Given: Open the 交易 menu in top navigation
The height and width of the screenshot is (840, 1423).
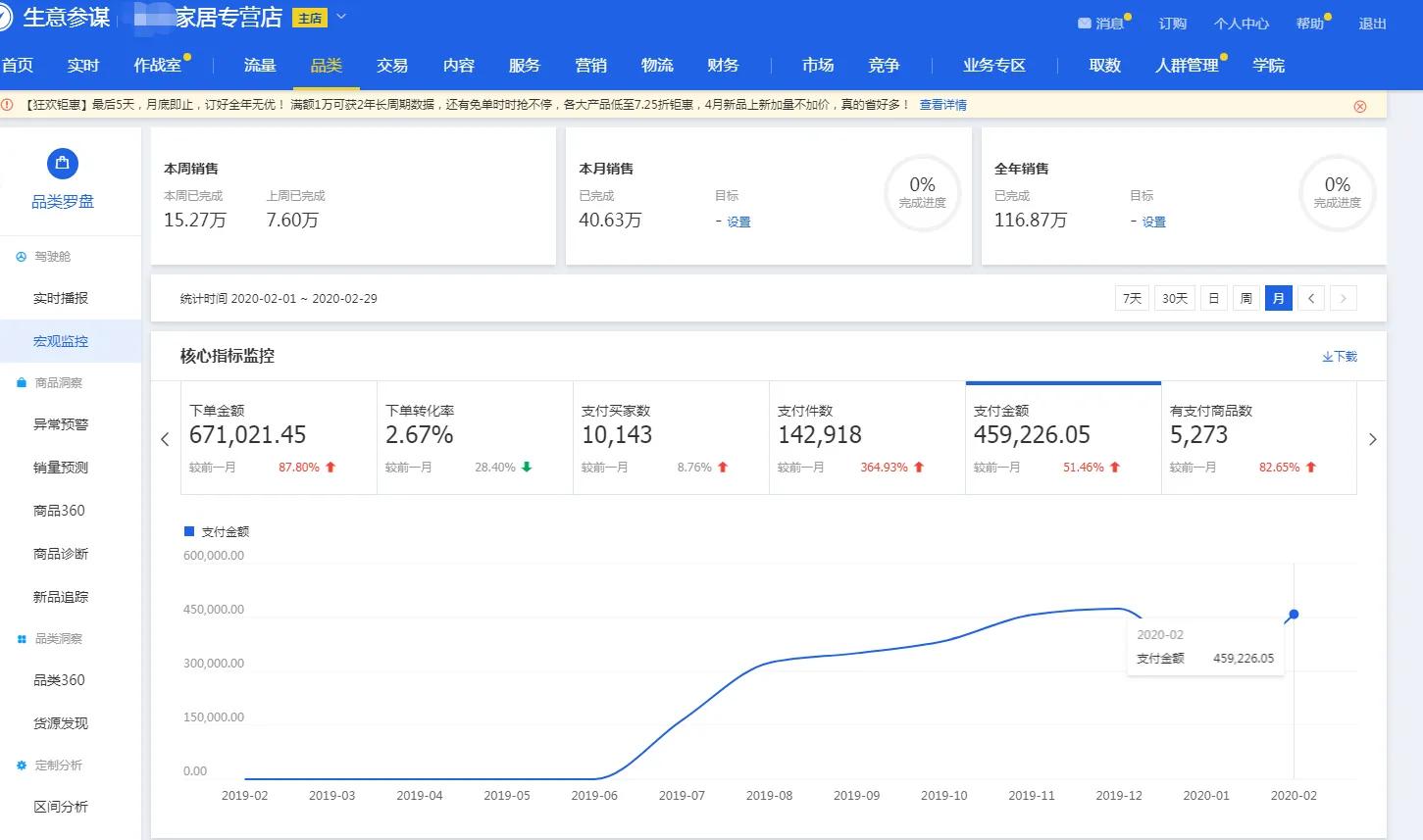Looking at the screenshot, I should pos(391,65).
